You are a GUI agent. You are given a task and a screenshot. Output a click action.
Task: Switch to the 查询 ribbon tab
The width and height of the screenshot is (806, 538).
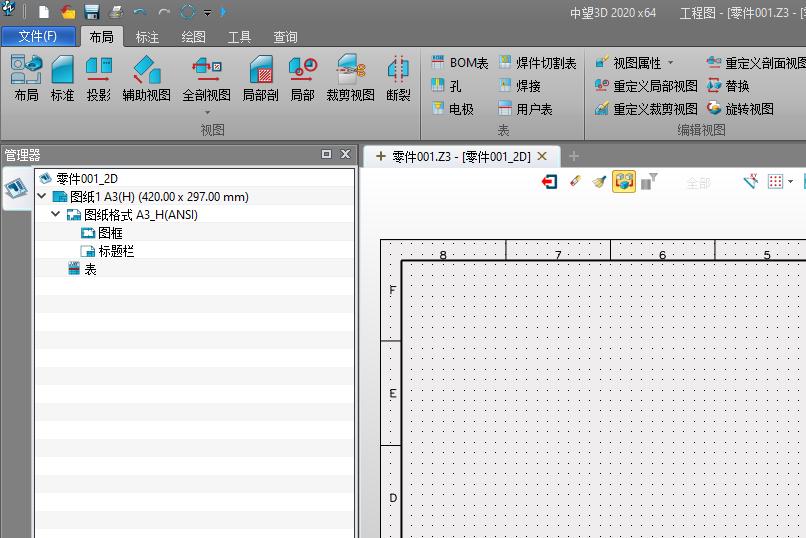[x=285, y=37]
